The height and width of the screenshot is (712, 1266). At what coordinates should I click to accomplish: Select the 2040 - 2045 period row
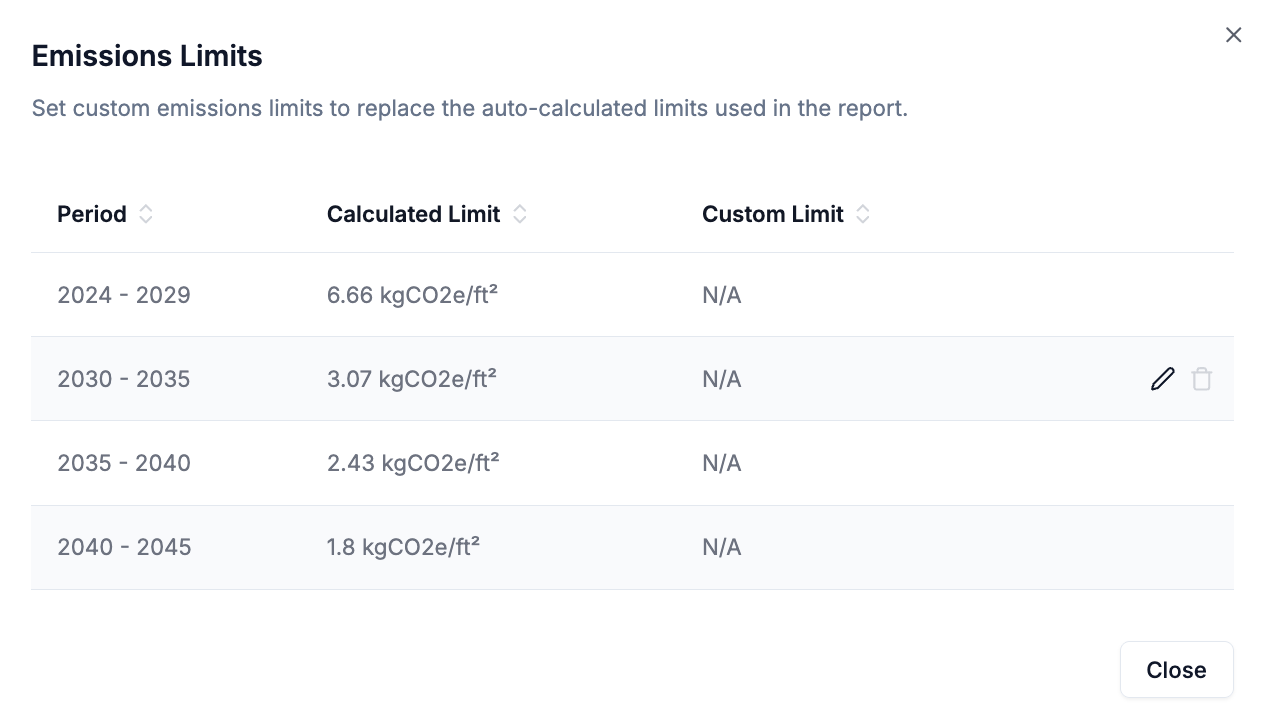point(124,547)
